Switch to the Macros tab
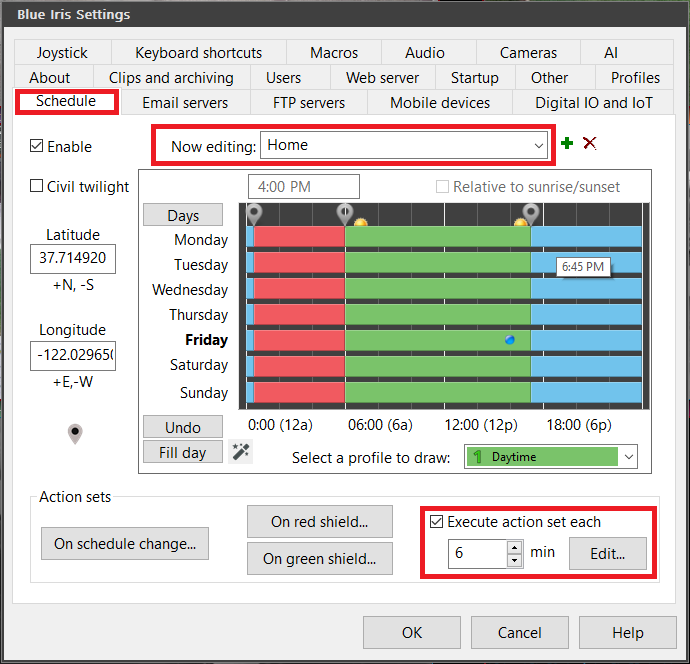690x664 pixels. point(334,53)
